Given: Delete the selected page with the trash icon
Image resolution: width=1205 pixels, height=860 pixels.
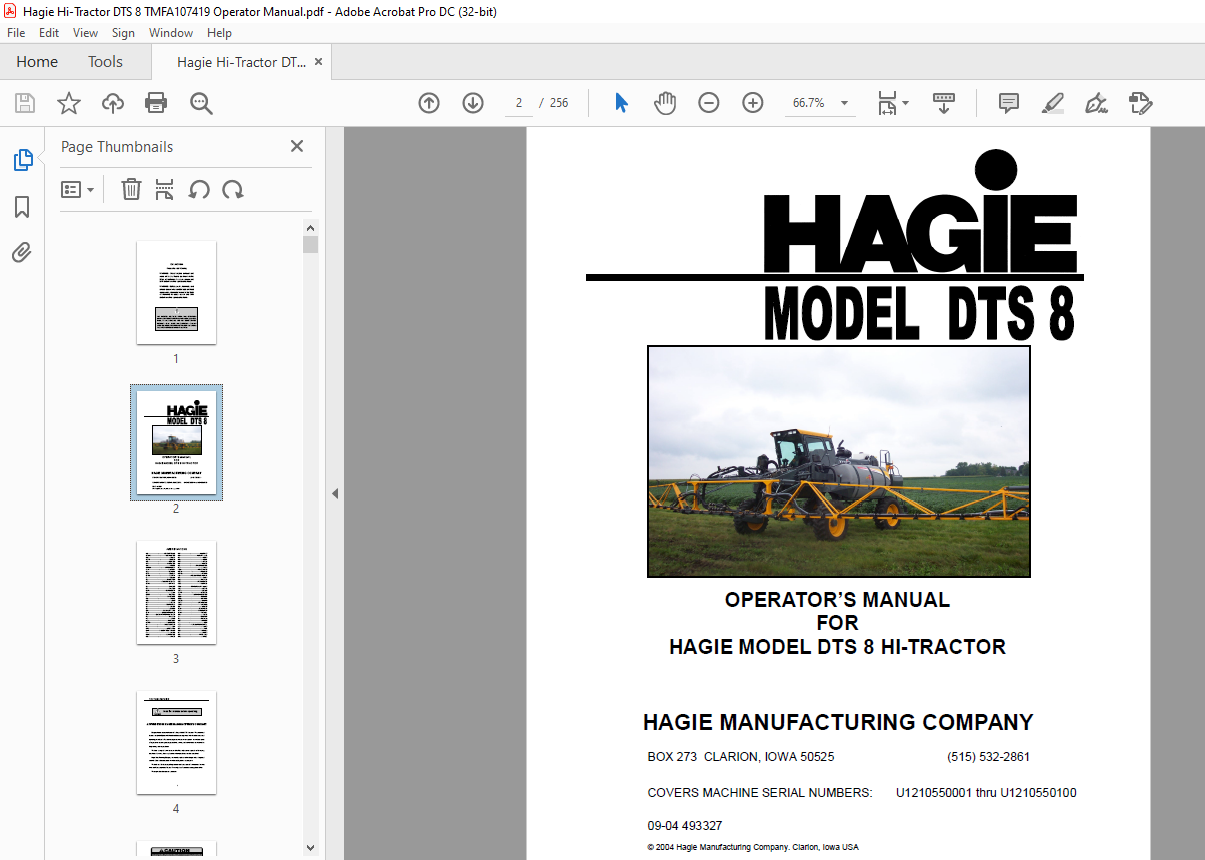Looking at the screenshot, I should [131, 189].
